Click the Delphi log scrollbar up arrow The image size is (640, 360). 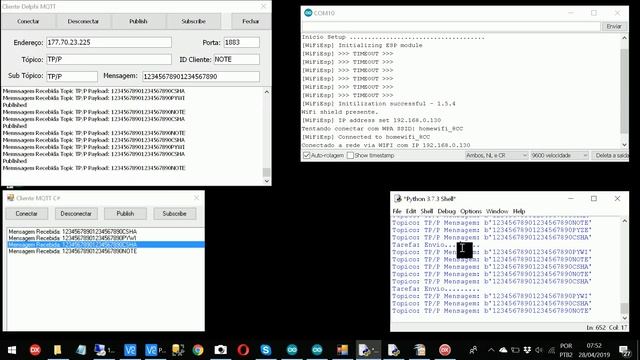tap(267, 92)
